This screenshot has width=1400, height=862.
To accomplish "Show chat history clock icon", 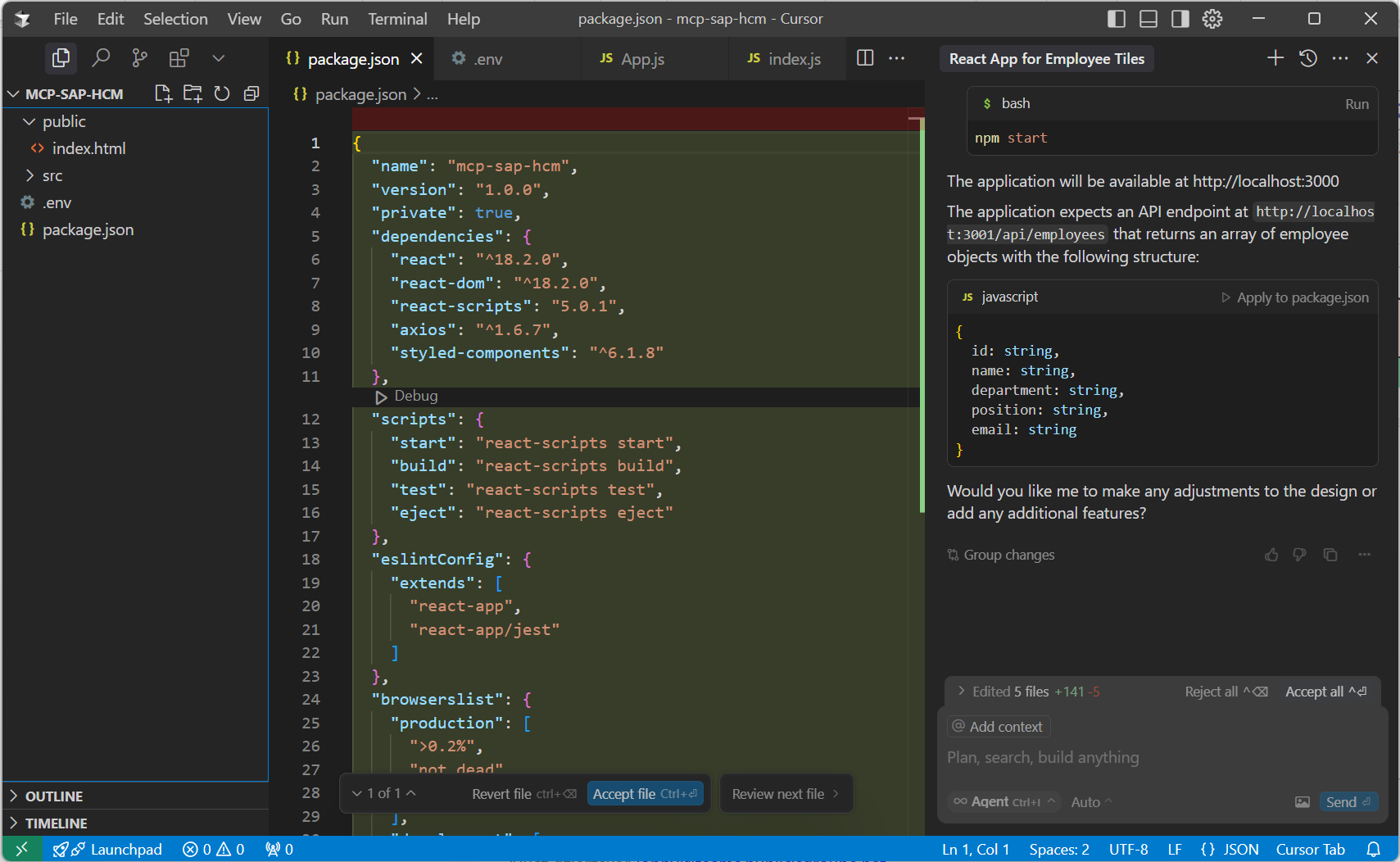I will [x=1308, y=58].
